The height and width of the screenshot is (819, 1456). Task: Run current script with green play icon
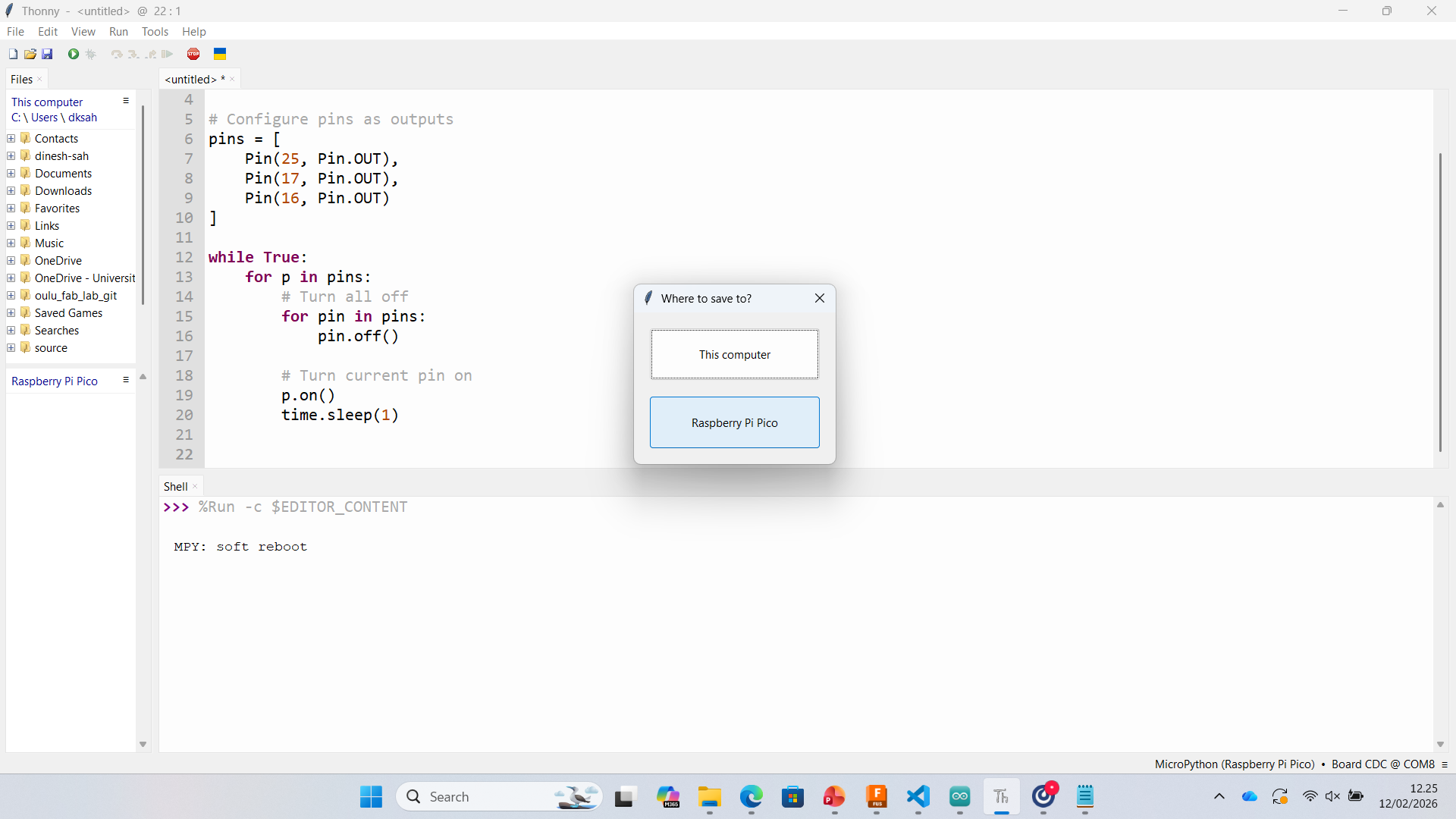coord(74,54)
